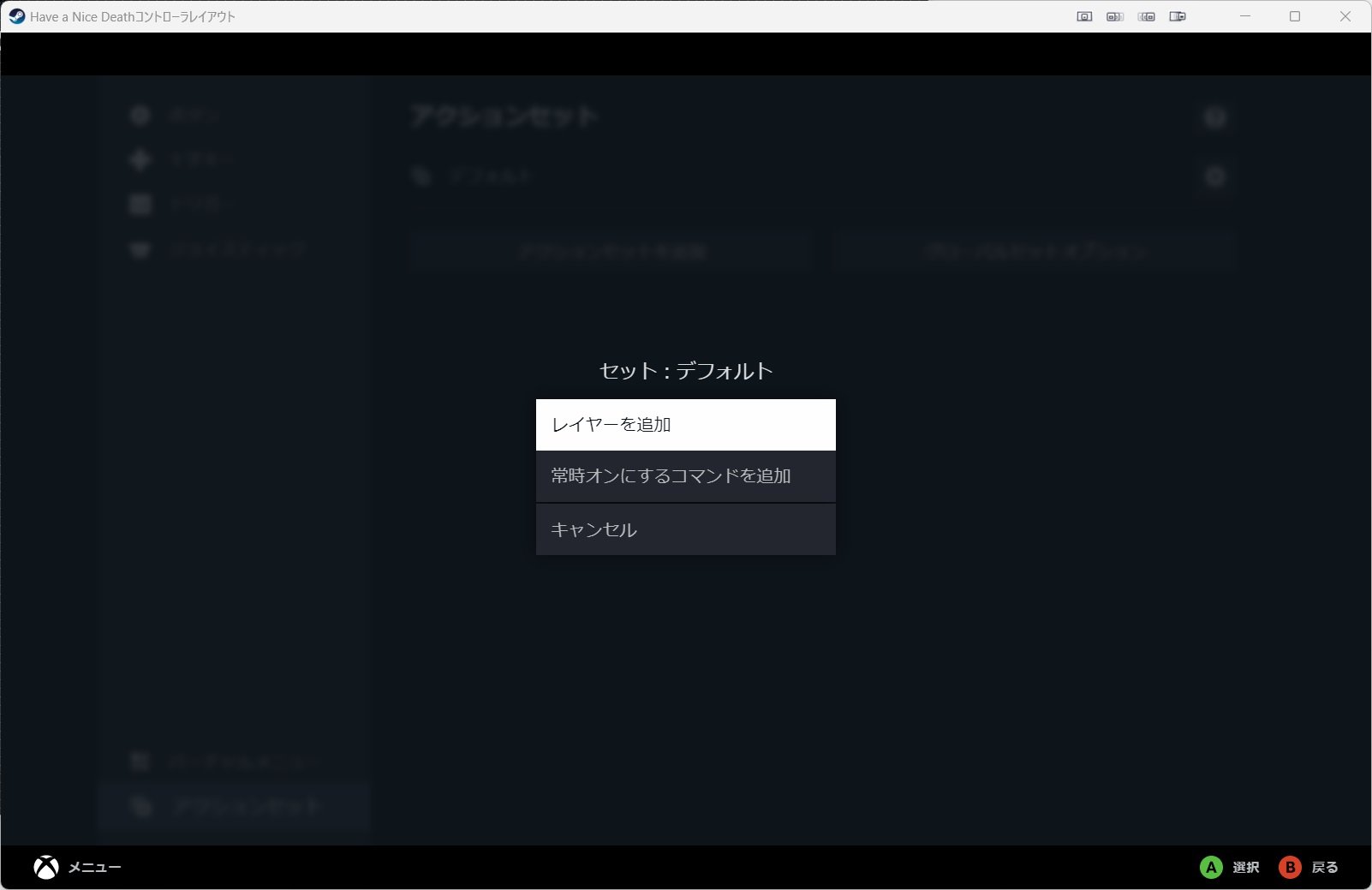
Task: Close the controller layout window
Action: tap(1345, 16)
